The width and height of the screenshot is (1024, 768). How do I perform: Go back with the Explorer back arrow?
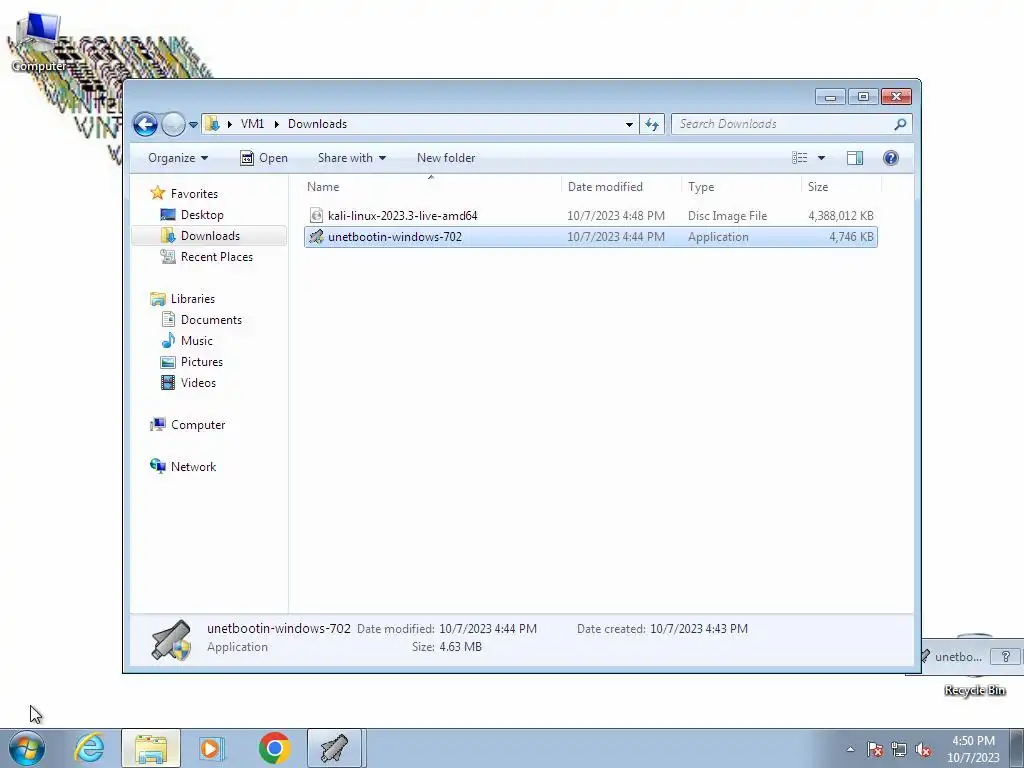tap(145, 124)
